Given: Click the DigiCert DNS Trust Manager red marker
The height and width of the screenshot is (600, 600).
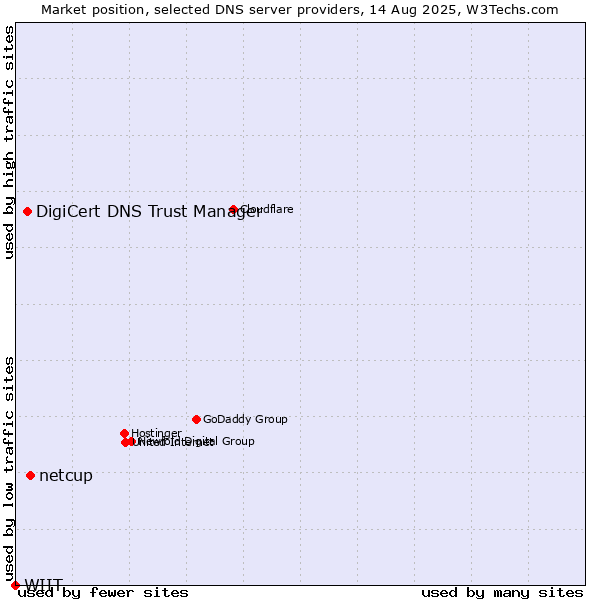Looking at the screenshot, I should tap(28, 212).
